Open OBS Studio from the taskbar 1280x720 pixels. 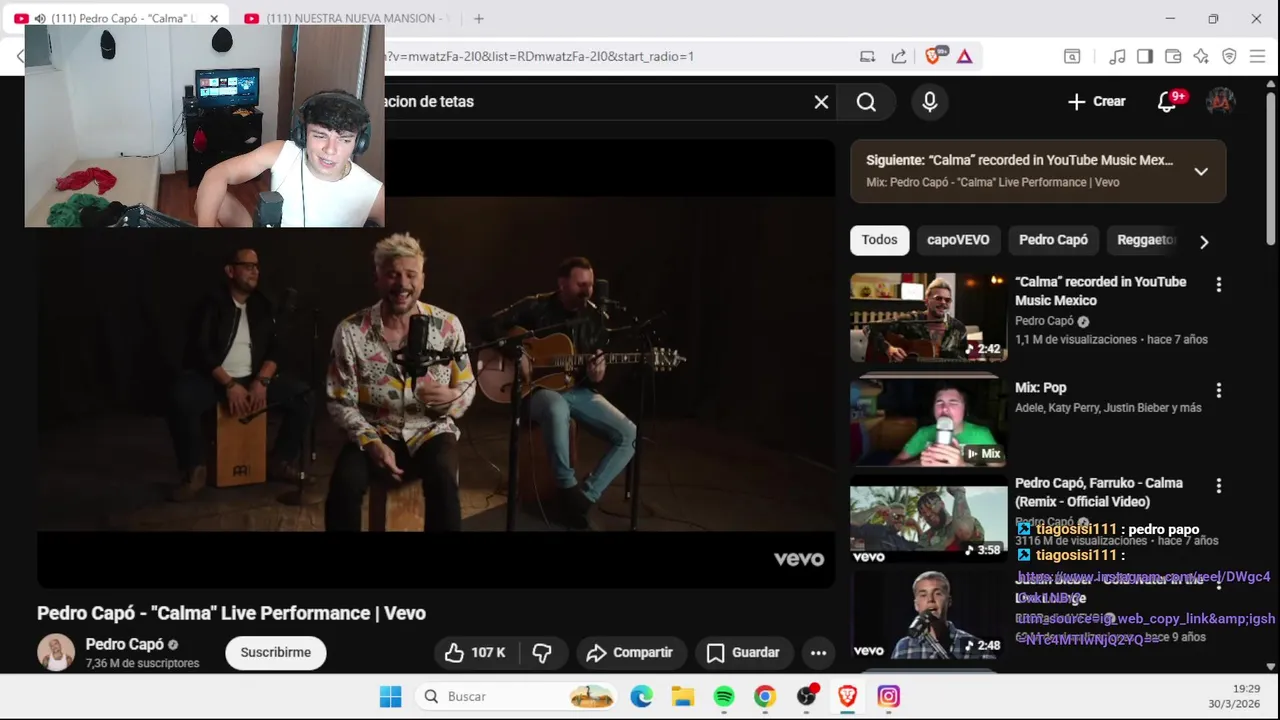806,696
